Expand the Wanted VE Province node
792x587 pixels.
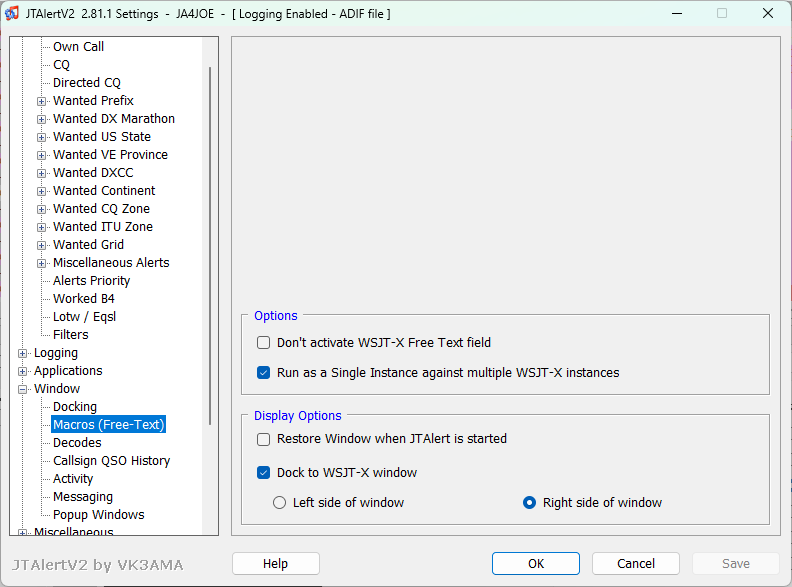pyautogui.click(x=41, y=155)
